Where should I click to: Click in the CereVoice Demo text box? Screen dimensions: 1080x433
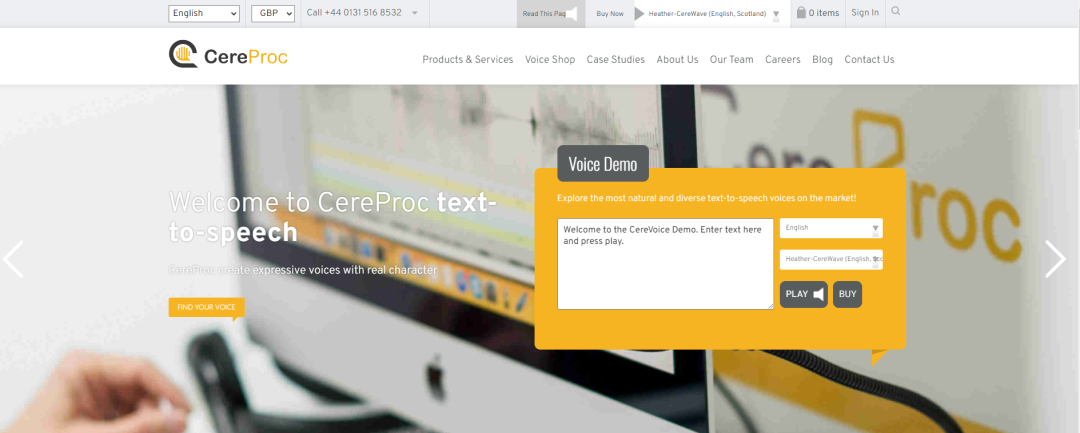665,264
